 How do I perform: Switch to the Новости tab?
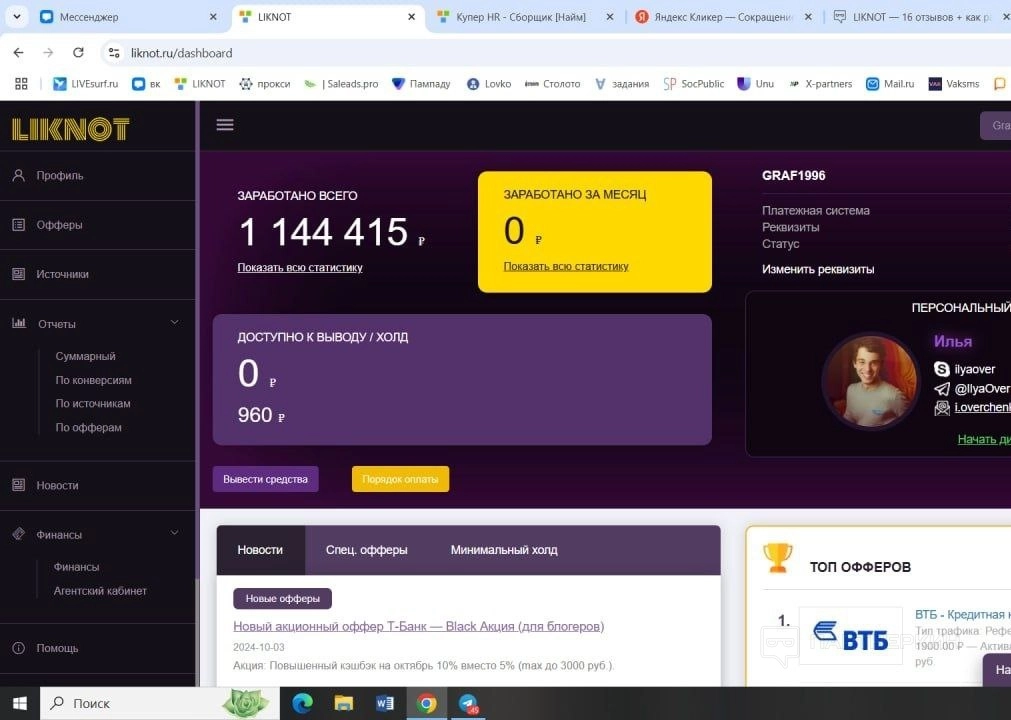260,550
